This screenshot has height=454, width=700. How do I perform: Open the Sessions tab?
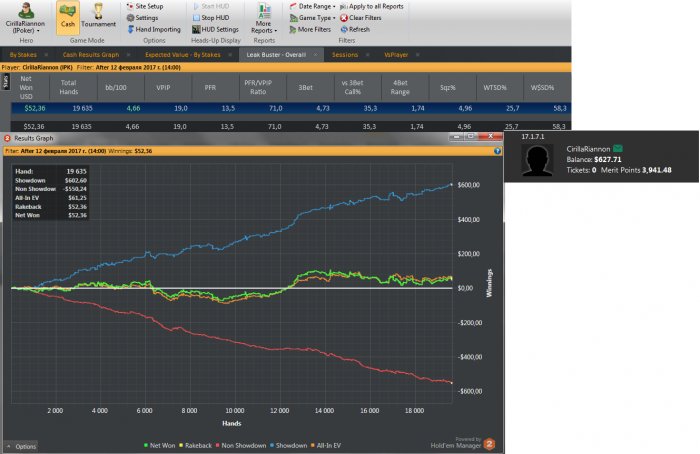pos(344,55)
